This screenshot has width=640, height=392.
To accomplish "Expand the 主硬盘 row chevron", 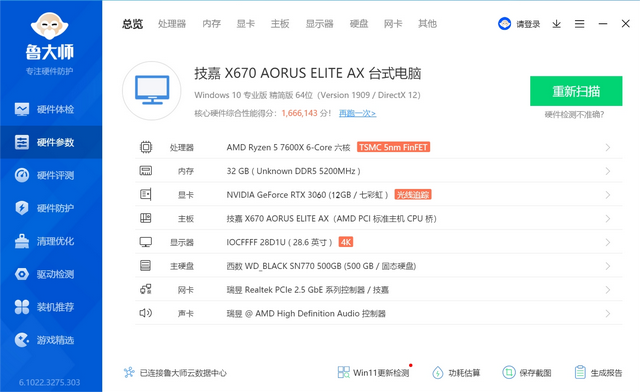I will pyautogui.click(x=608, y=266).
